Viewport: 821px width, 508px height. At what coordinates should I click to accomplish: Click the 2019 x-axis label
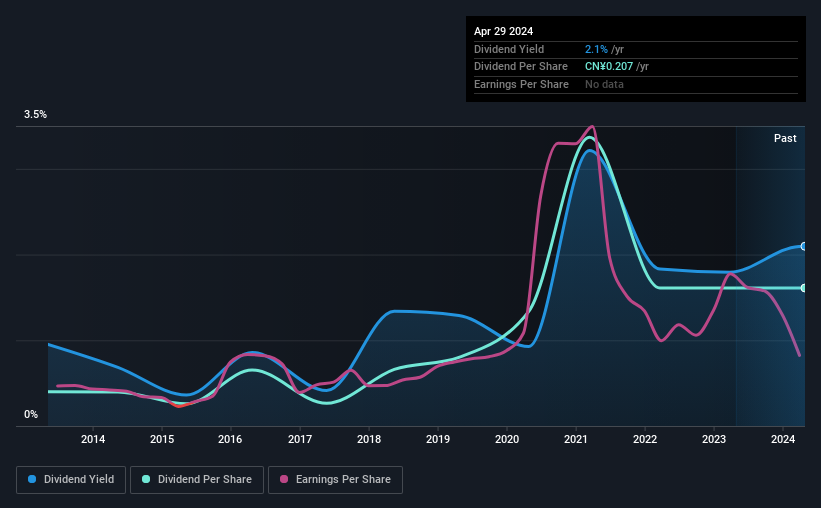tap(438, 439)
